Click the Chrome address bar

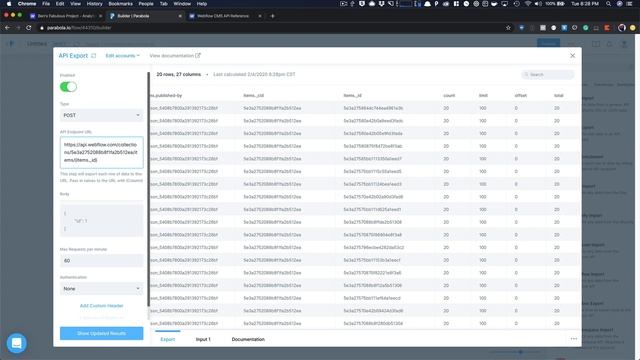click(269, 28)
